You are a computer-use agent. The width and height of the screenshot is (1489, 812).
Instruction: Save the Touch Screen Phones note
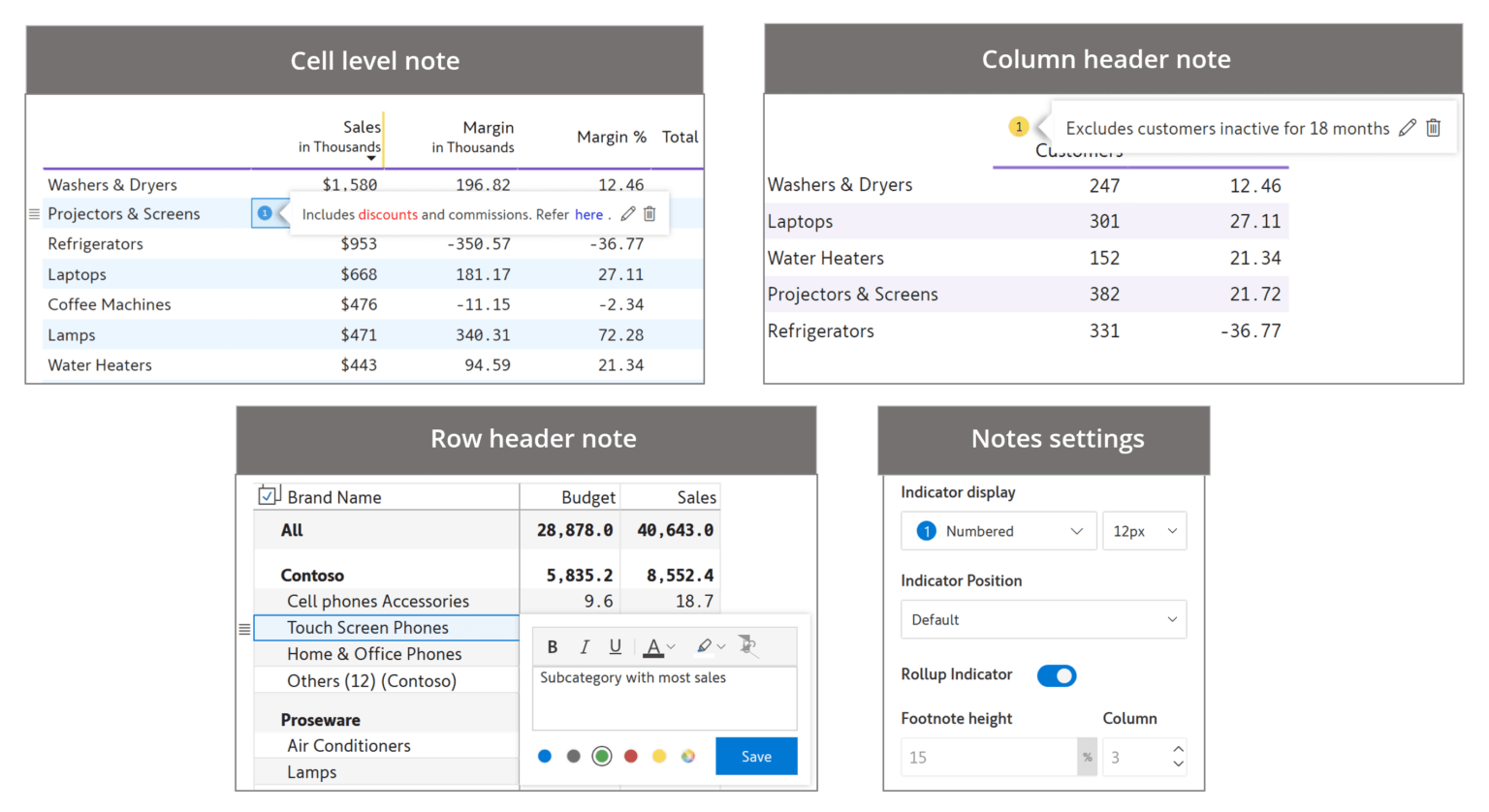[x=756, y=756]
